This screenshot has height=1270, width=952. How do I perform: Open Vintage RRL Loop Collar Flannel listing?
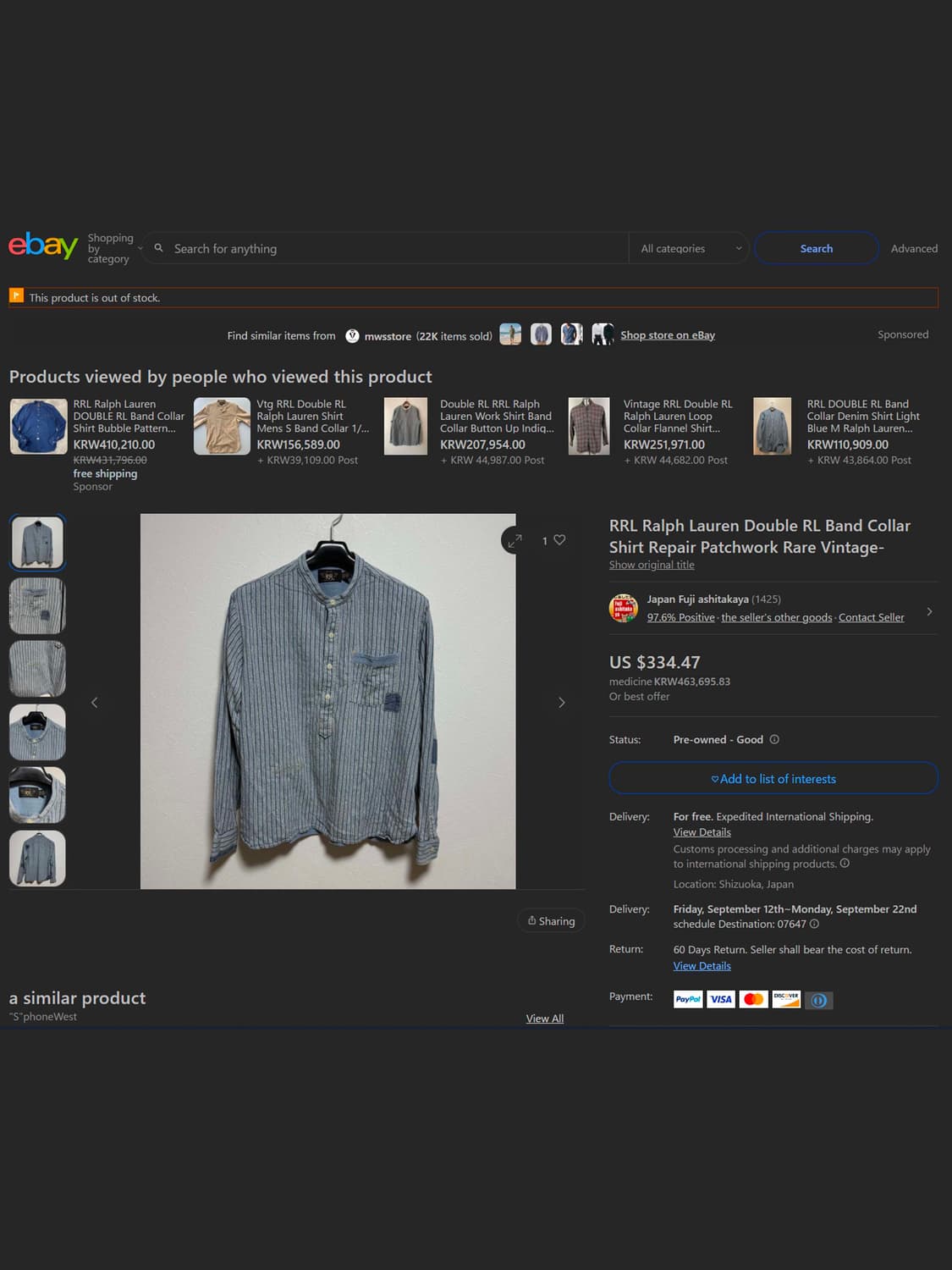pos(678,416)
